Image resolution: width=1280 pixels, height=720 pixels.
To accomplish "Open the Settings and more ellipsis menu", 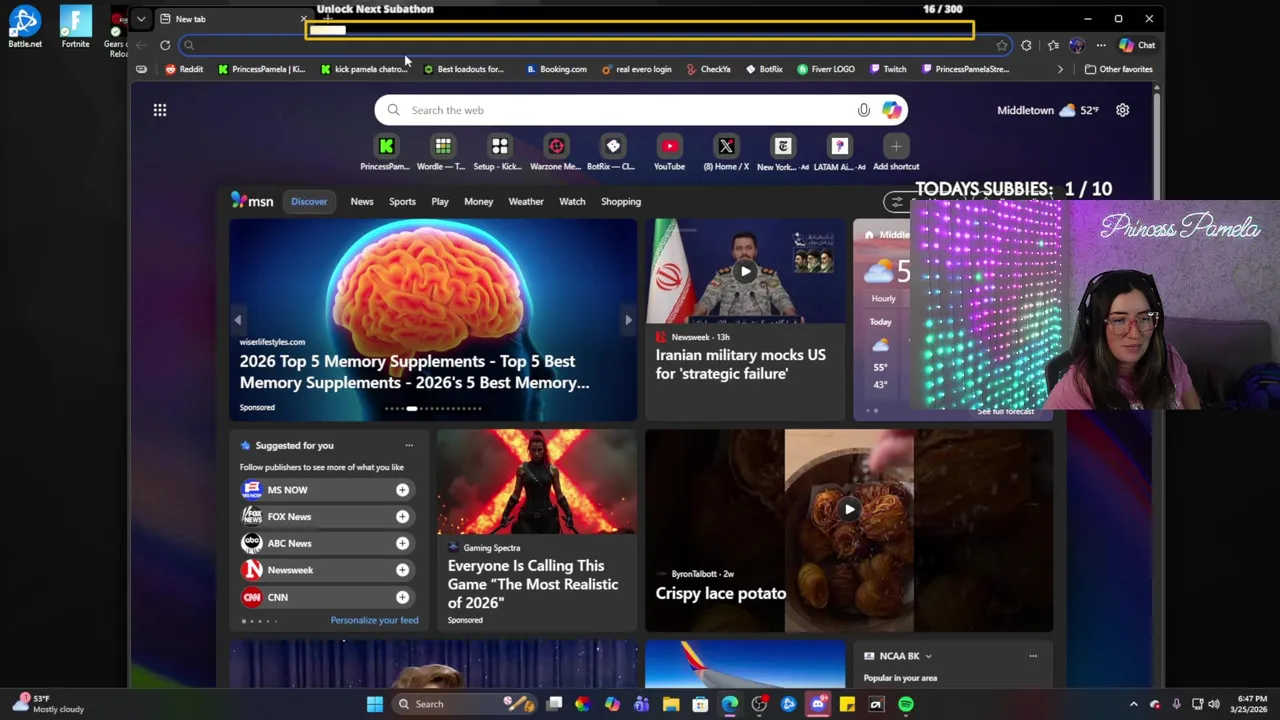I will (x=1101, y=45).
